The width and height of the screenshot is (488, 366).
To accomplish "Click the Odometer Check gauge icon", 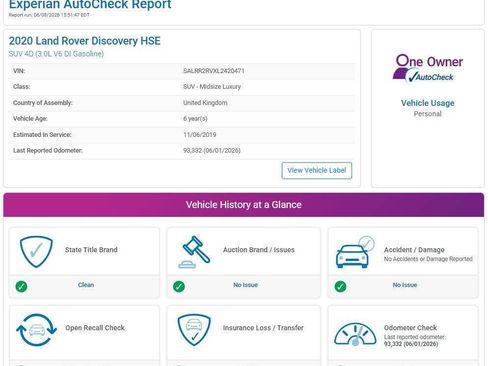I will (355, 334).
